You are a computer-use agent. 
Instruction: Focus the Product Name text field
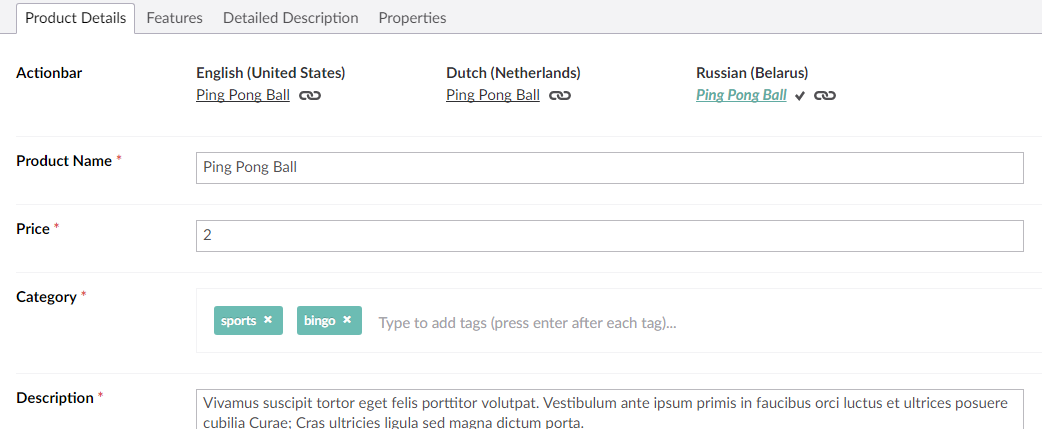pos(609,168)
